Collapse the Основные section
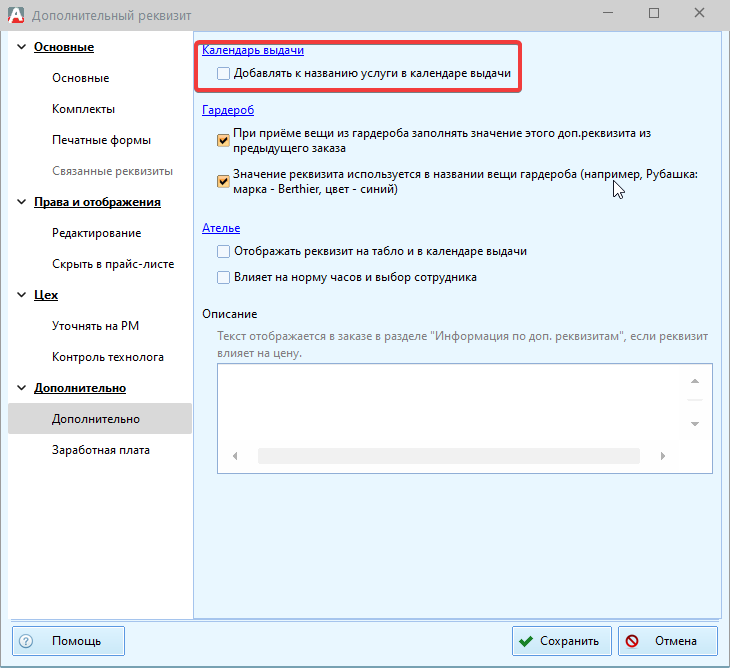 [x=20, y=47]
